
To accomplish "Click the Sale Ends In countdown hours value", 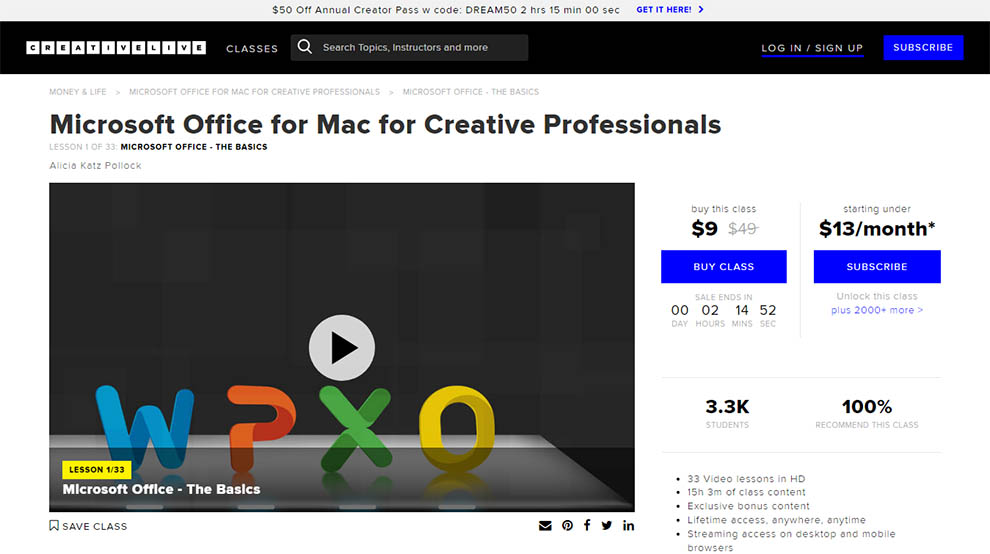I will 710,310.
